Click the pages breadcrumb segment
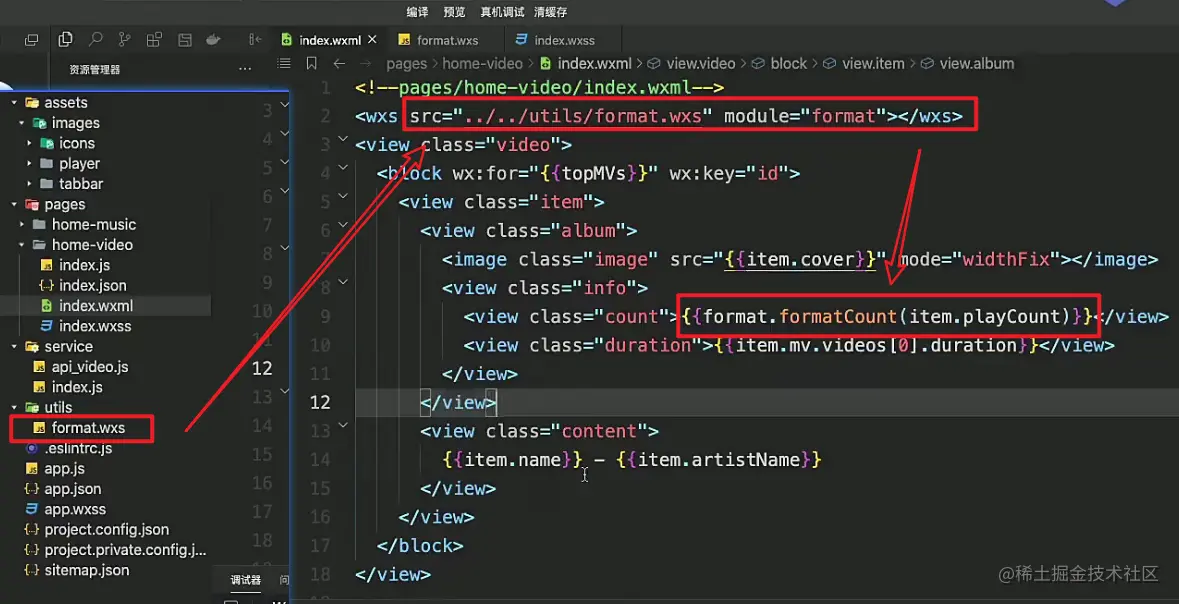Screen dimensions: 1179x604 pos(406,64)
